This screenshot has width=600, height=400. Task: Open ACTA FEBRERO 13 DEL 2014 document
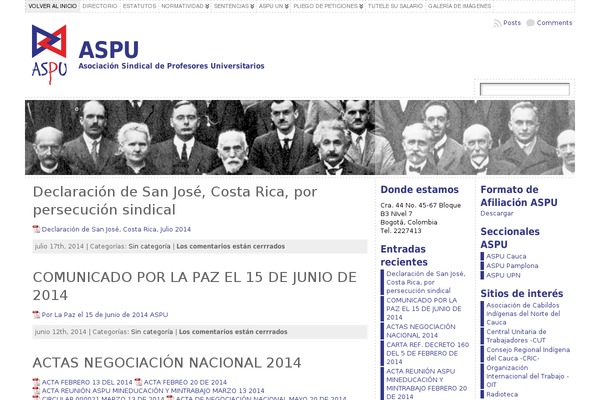tap(87, 382)
